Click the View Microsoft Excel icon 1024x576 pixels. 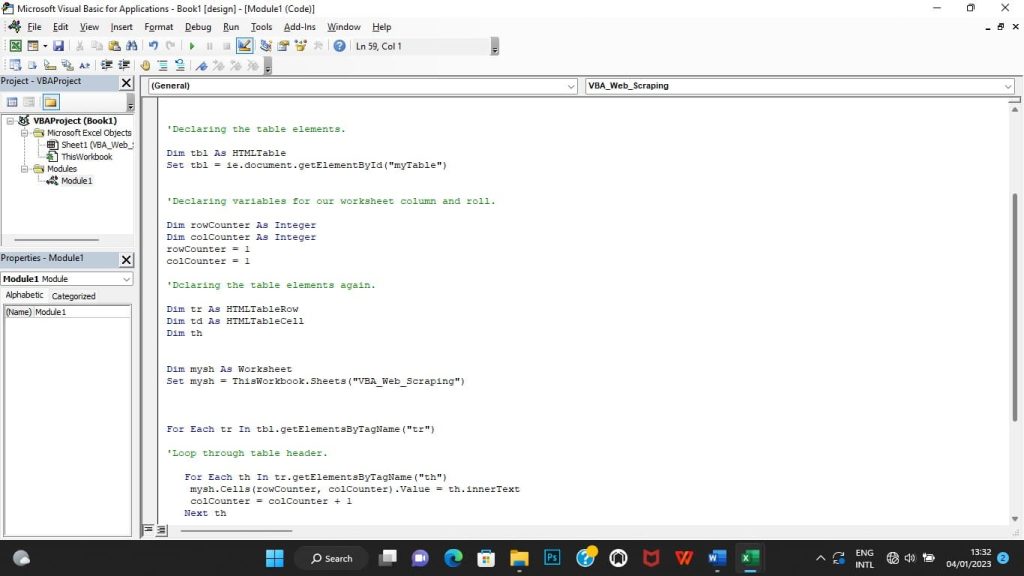point(15,46)
